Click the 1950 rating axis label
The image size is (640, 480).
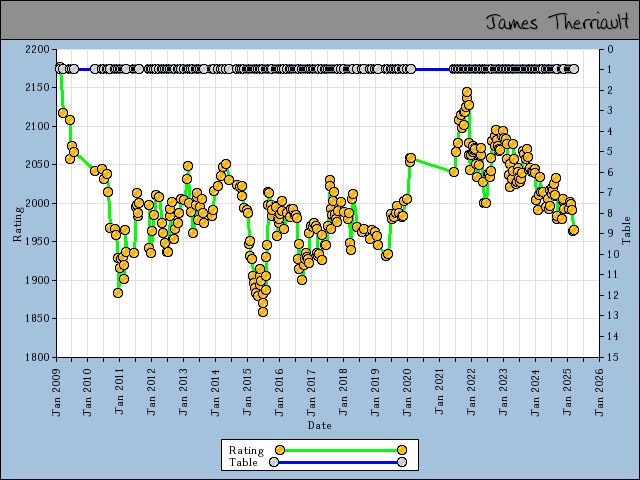click(37, 242)
